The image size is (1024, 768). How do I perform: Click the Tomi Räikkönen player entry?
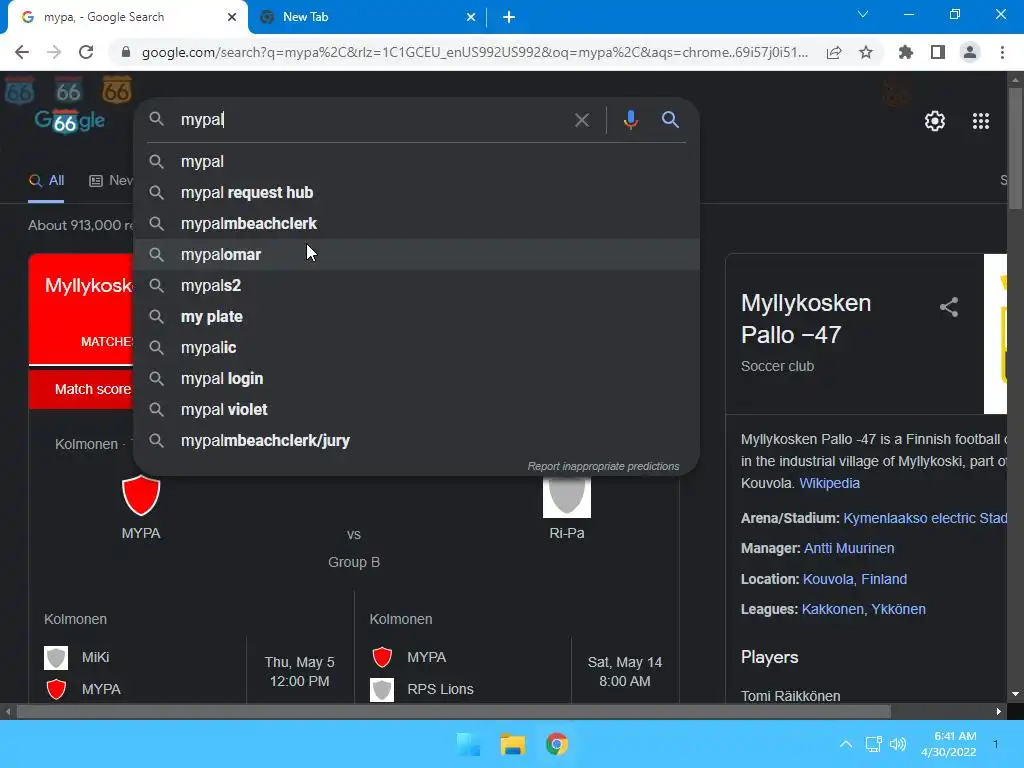point(791,696)
